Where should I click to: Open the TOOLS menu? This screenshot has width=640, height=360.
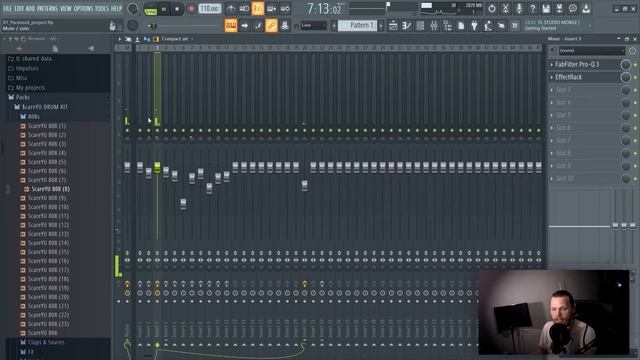102,9
